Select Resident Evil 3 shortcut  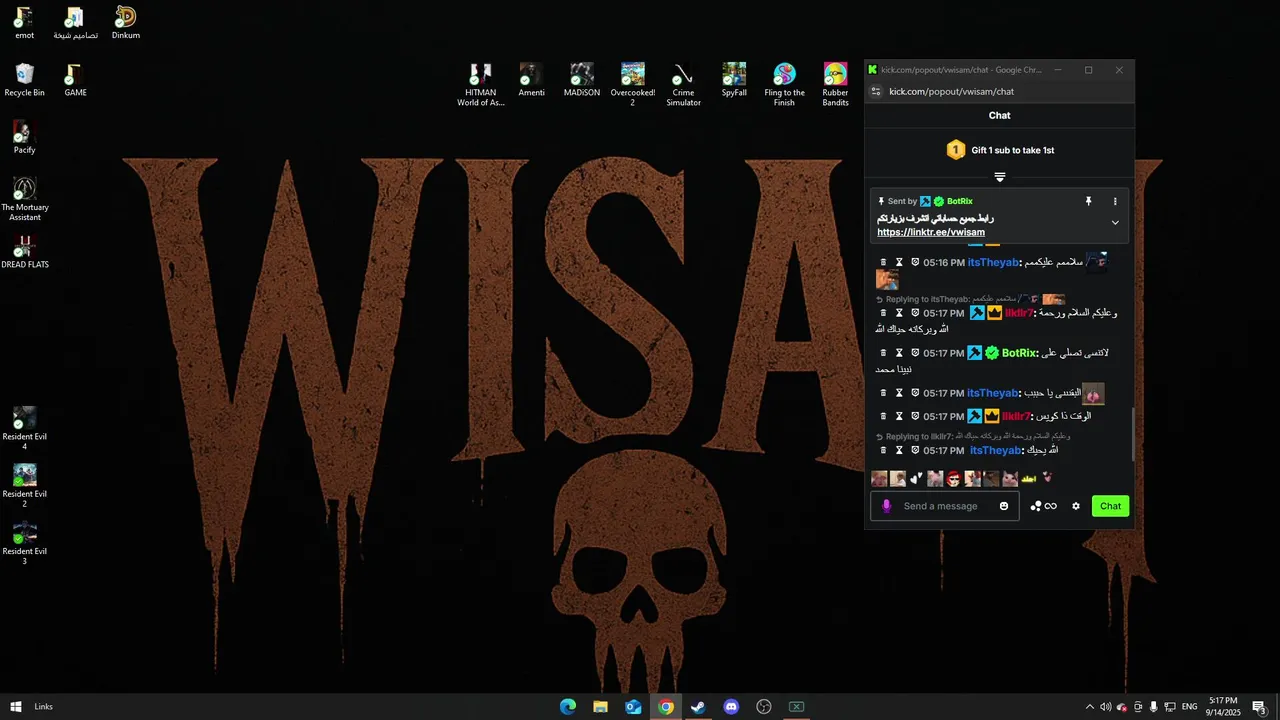[24, 543]
